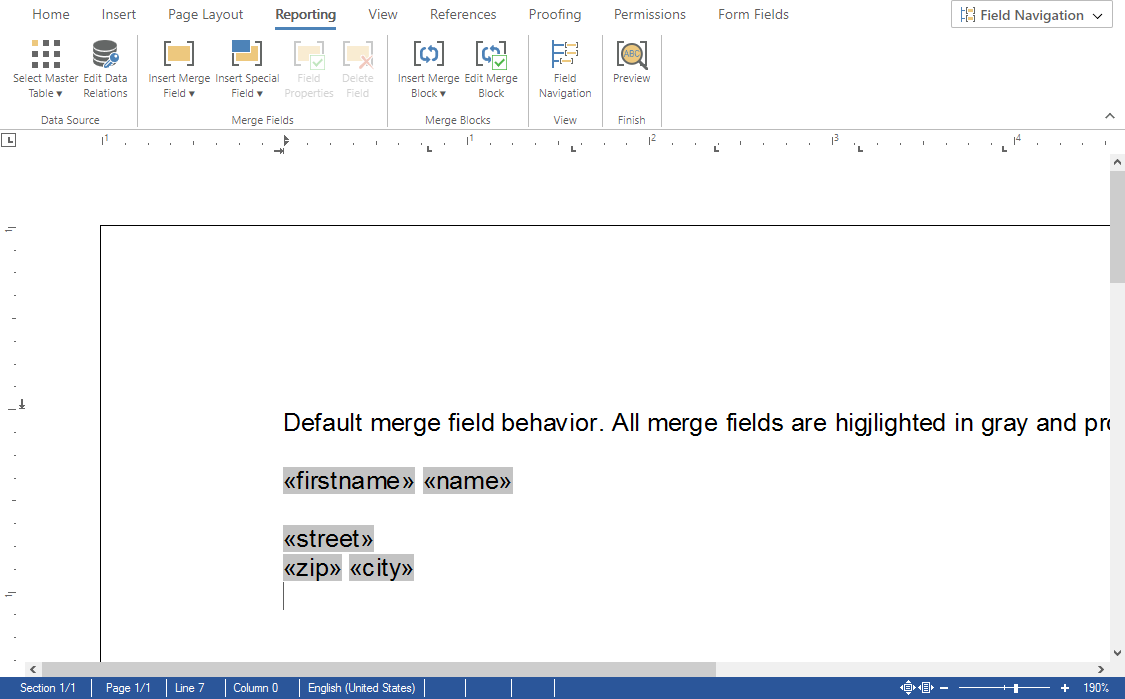The width and height of the screenshot is (1125, 699).
Task: Click the horizontal scrollbar left arrow
Action: (x=33, y=669)
